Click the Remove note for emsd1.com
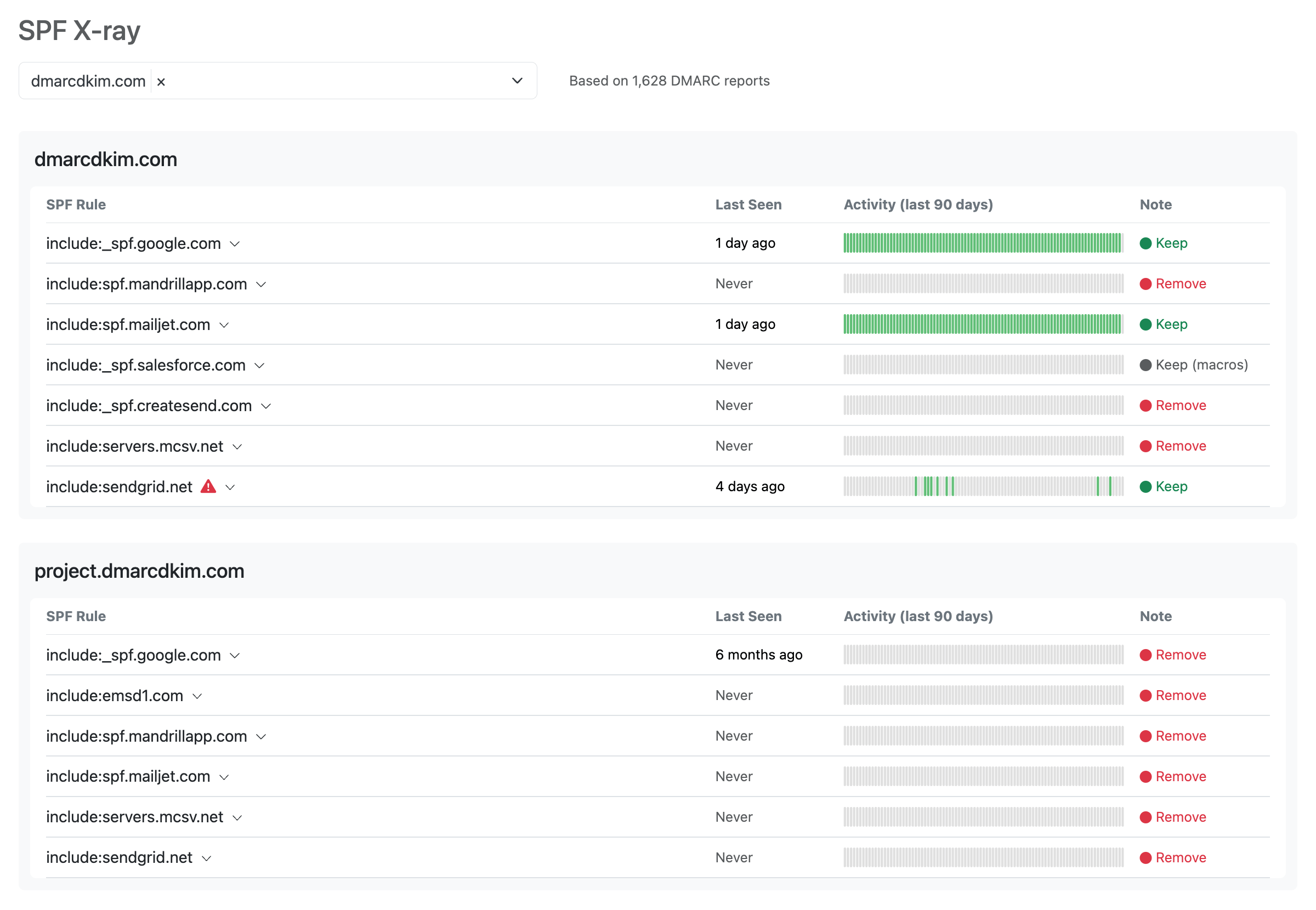 click(x=1181, y=695)
